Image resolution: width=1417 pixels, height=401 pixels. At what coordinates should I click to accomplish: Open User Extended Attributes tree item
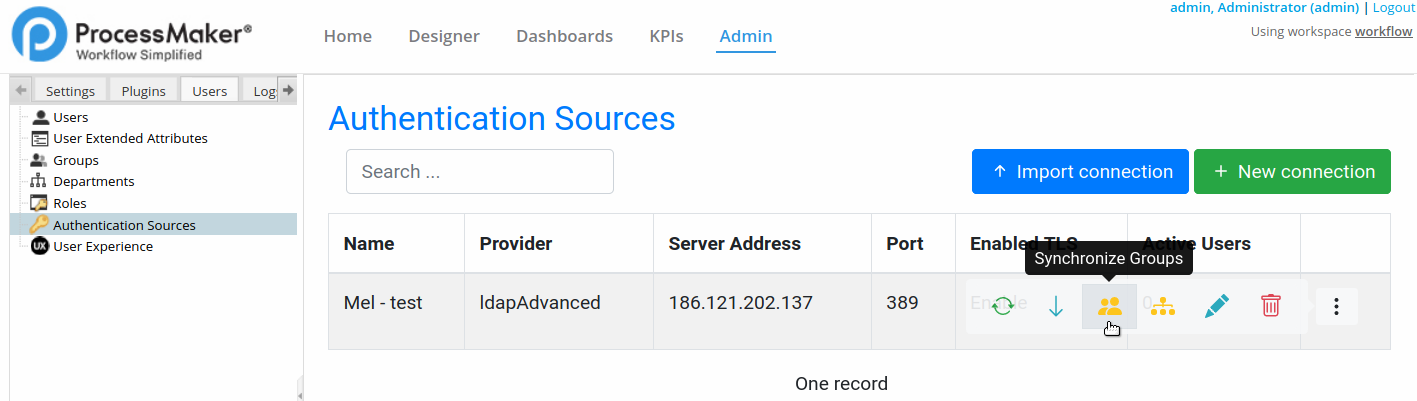130,139
